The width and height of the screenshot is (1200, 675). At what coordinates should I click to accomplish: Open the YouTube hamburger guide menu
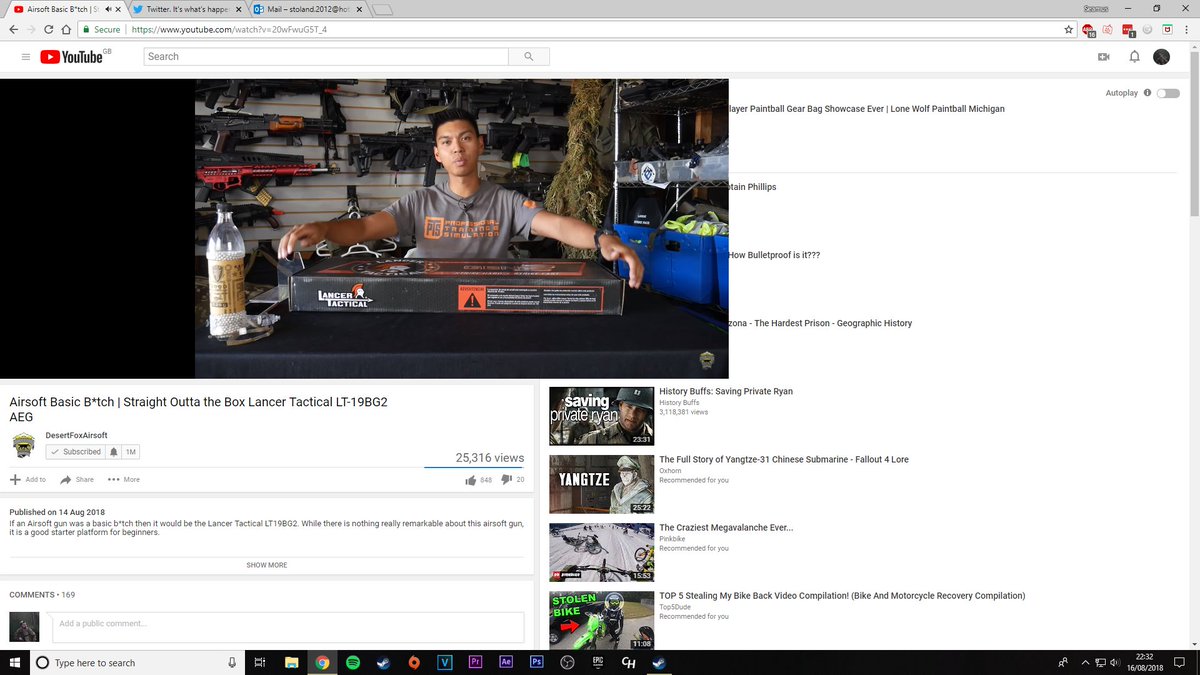coord(26,57)
